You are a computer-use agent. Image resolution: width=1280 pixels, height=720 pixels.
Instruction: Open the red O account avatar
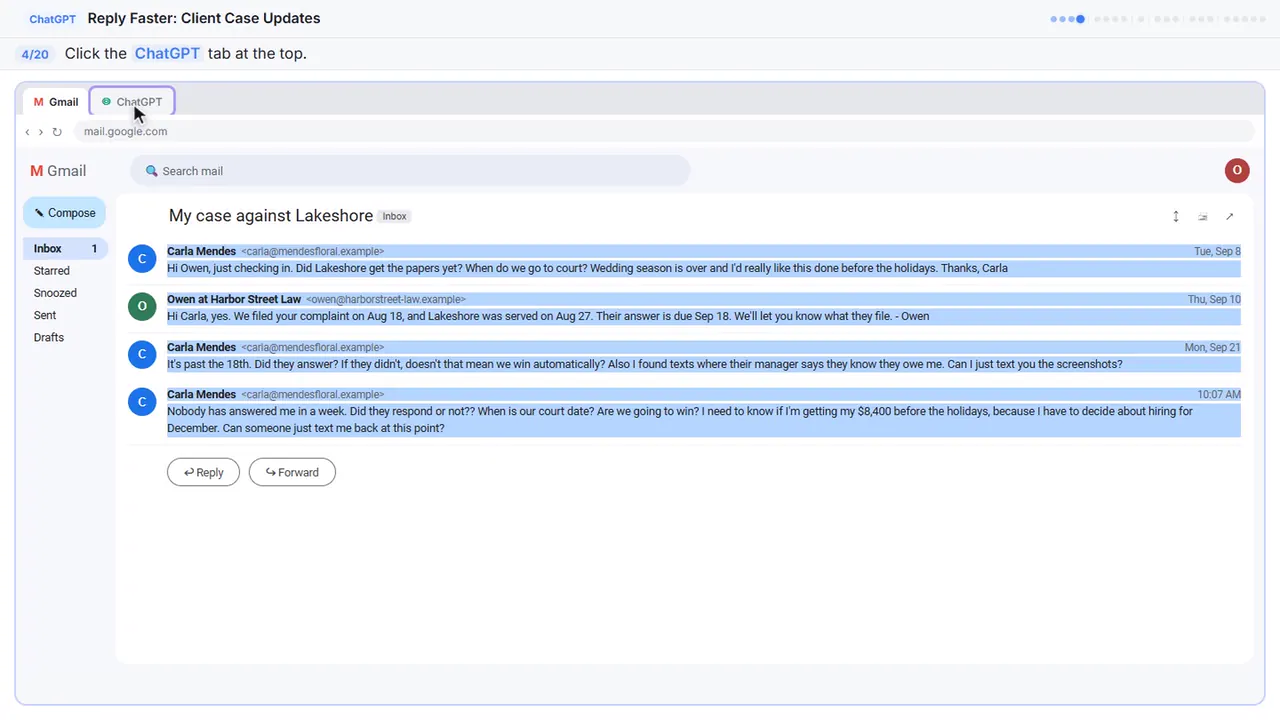(1237, 171)
